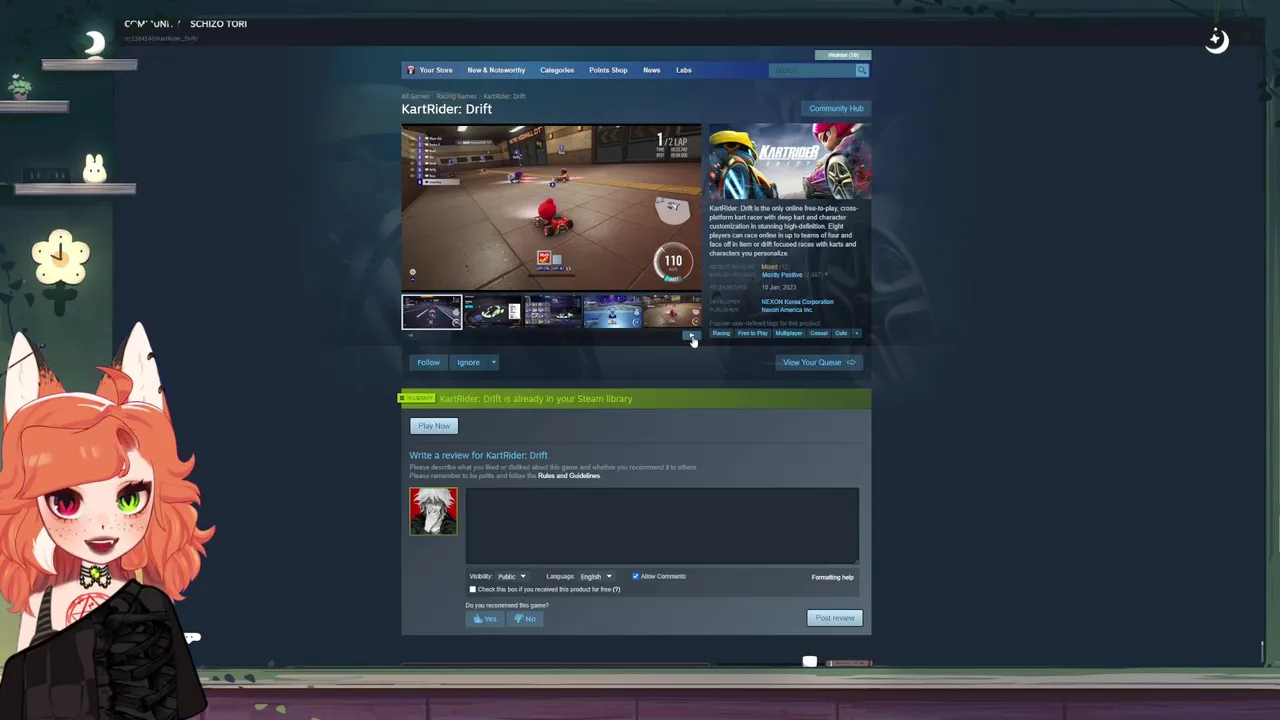This screenshot has height=720, width=1280.
Task: Click the Free to Play tag
Action: tap(752, 333)
